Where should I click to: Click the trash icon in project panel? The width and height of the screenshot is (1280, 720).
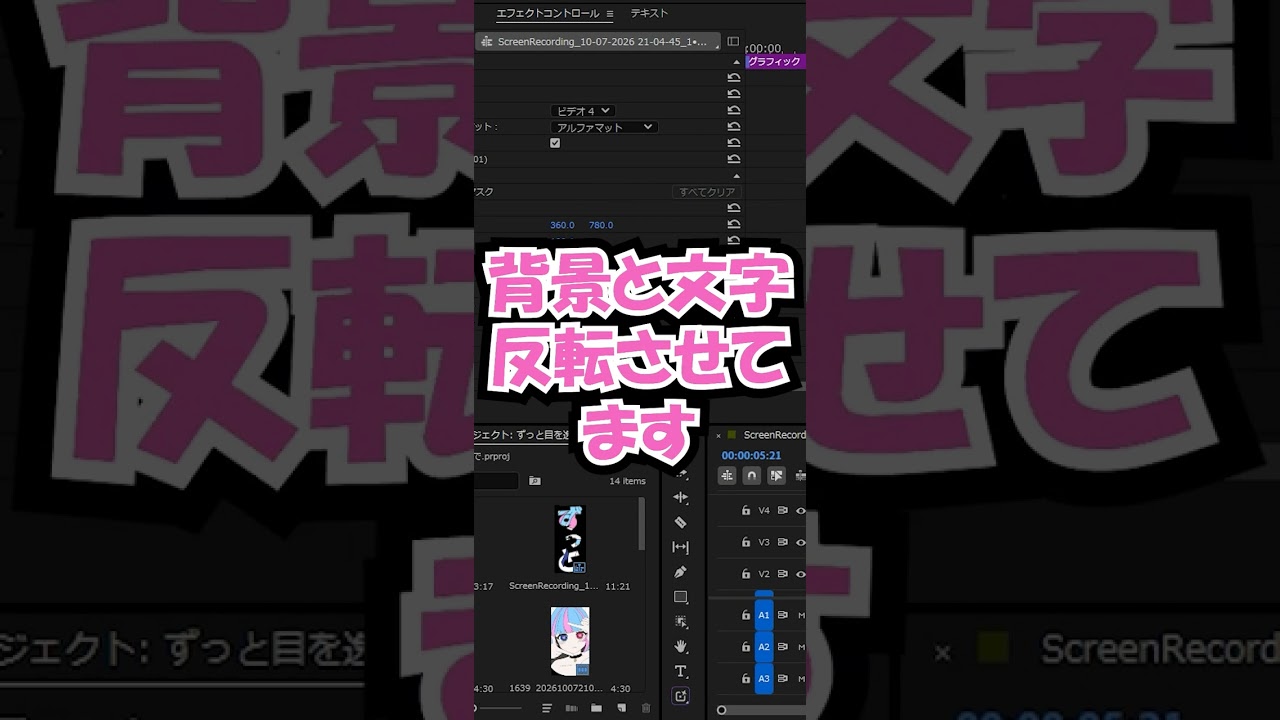[645, 708]
